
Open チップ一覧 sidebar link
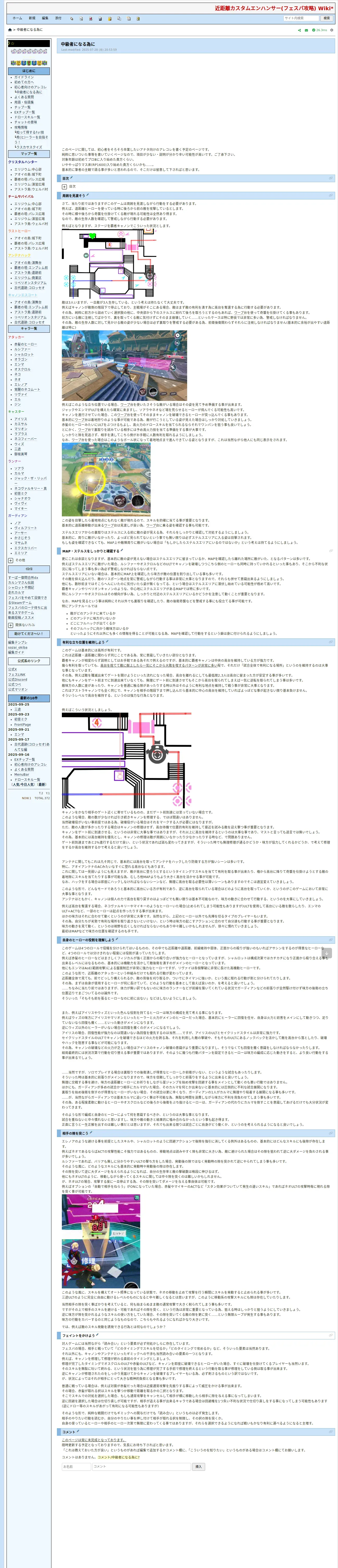click(x=22, y=107)
